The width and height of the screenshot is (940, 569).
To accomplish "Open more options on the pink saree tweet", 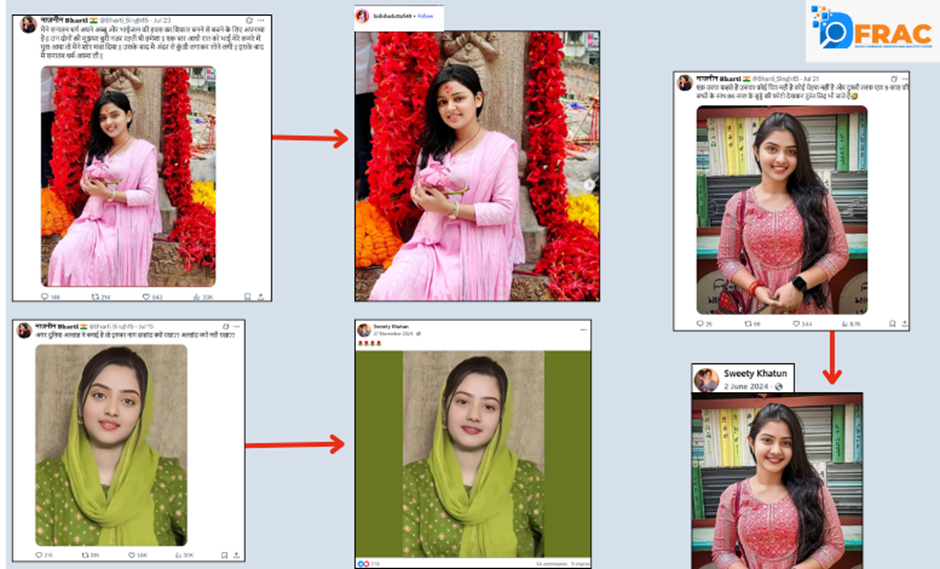I will pos(259,21).
